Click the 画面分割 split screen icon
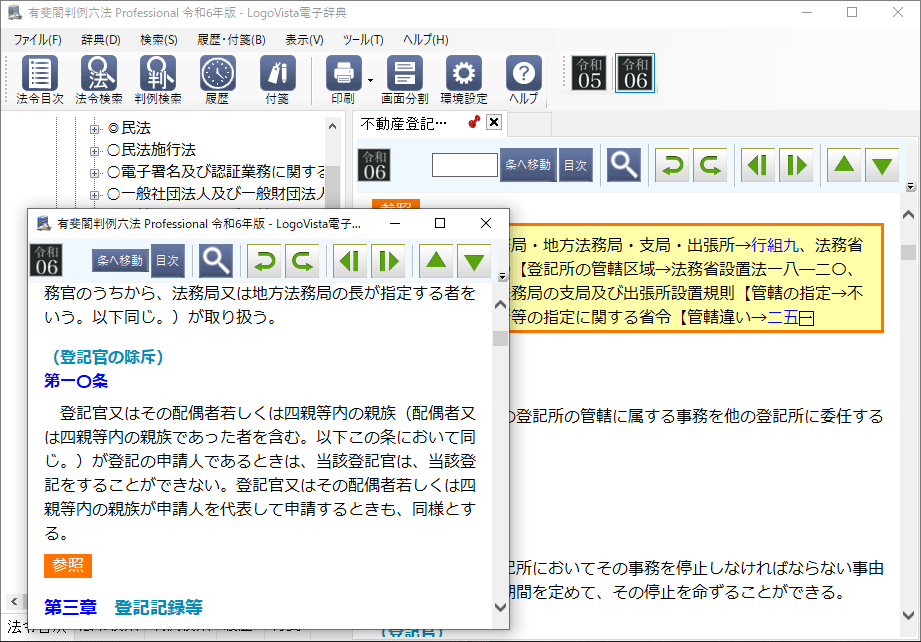Viewport: 921px width, 642px height. [x=404, y=80]
